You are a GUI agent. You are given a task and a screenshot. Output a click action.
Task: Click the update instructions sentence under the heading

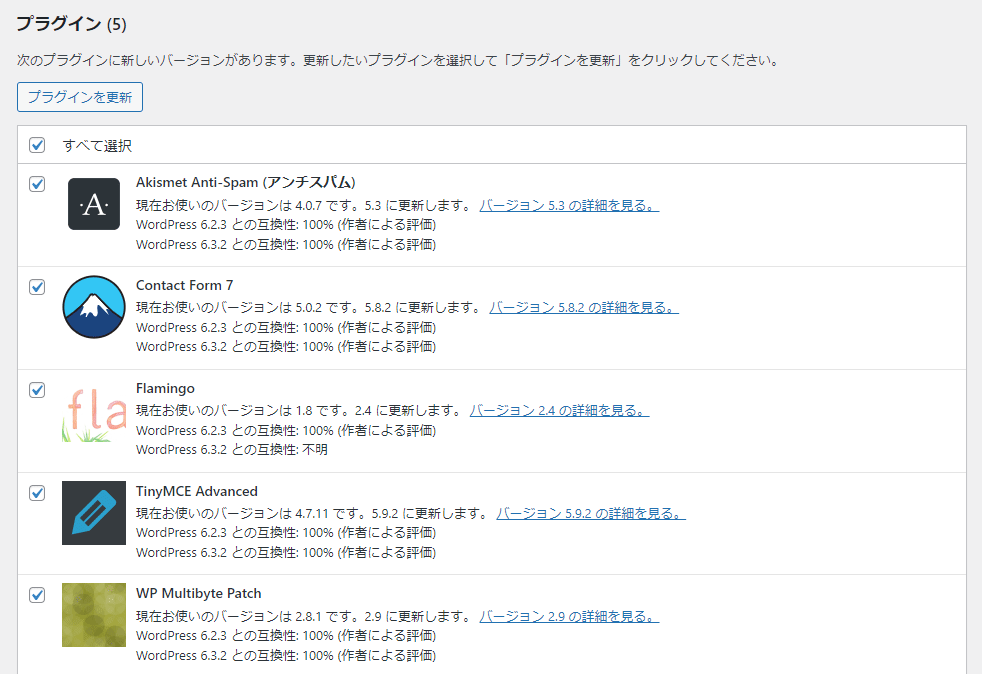[398, 60]
